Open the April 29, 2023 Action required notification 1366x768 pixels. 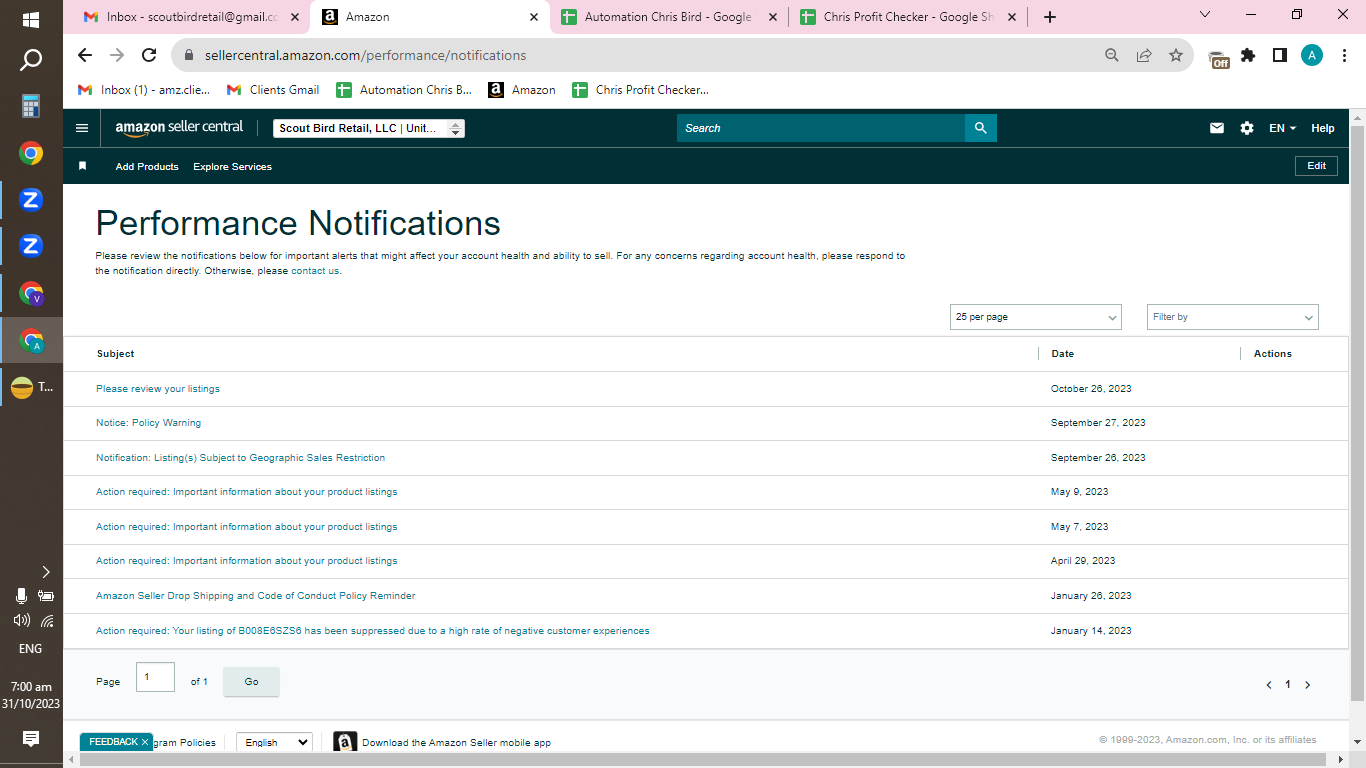[246, 561]
